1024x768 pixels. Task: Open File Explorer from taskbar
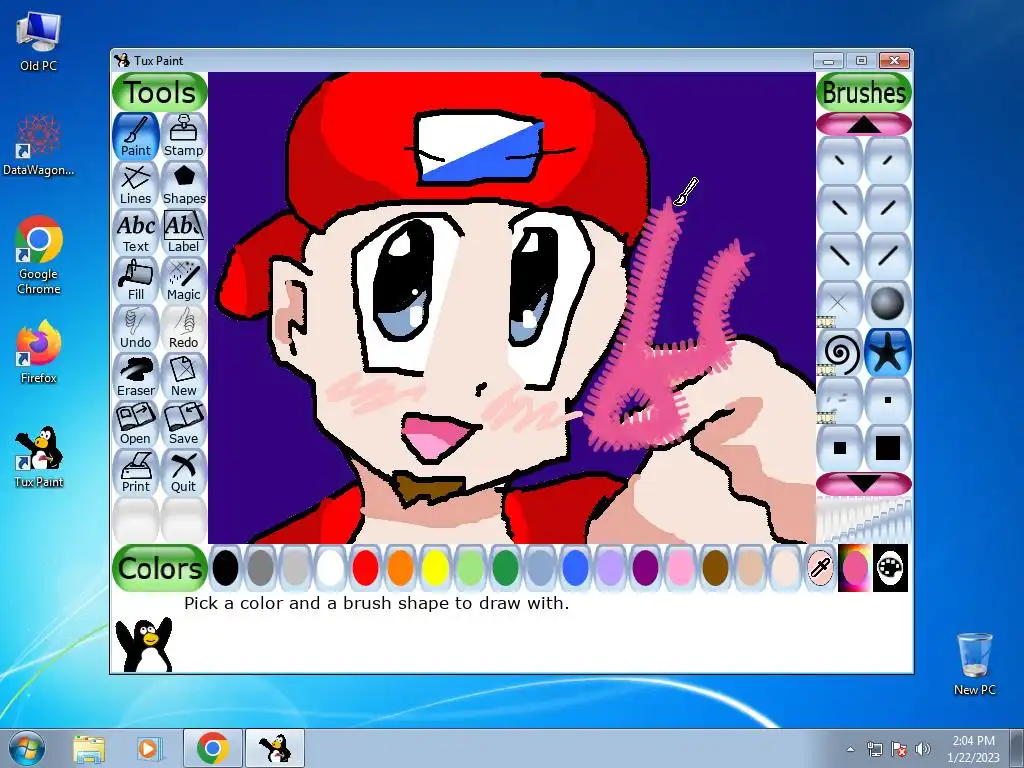click(89, 748)
